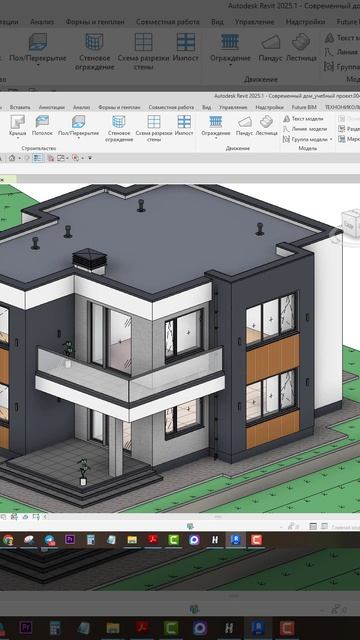Open Adobe Acrobat from the taskbar
Viewport: 360px width, 640px height.
[153, 540]
